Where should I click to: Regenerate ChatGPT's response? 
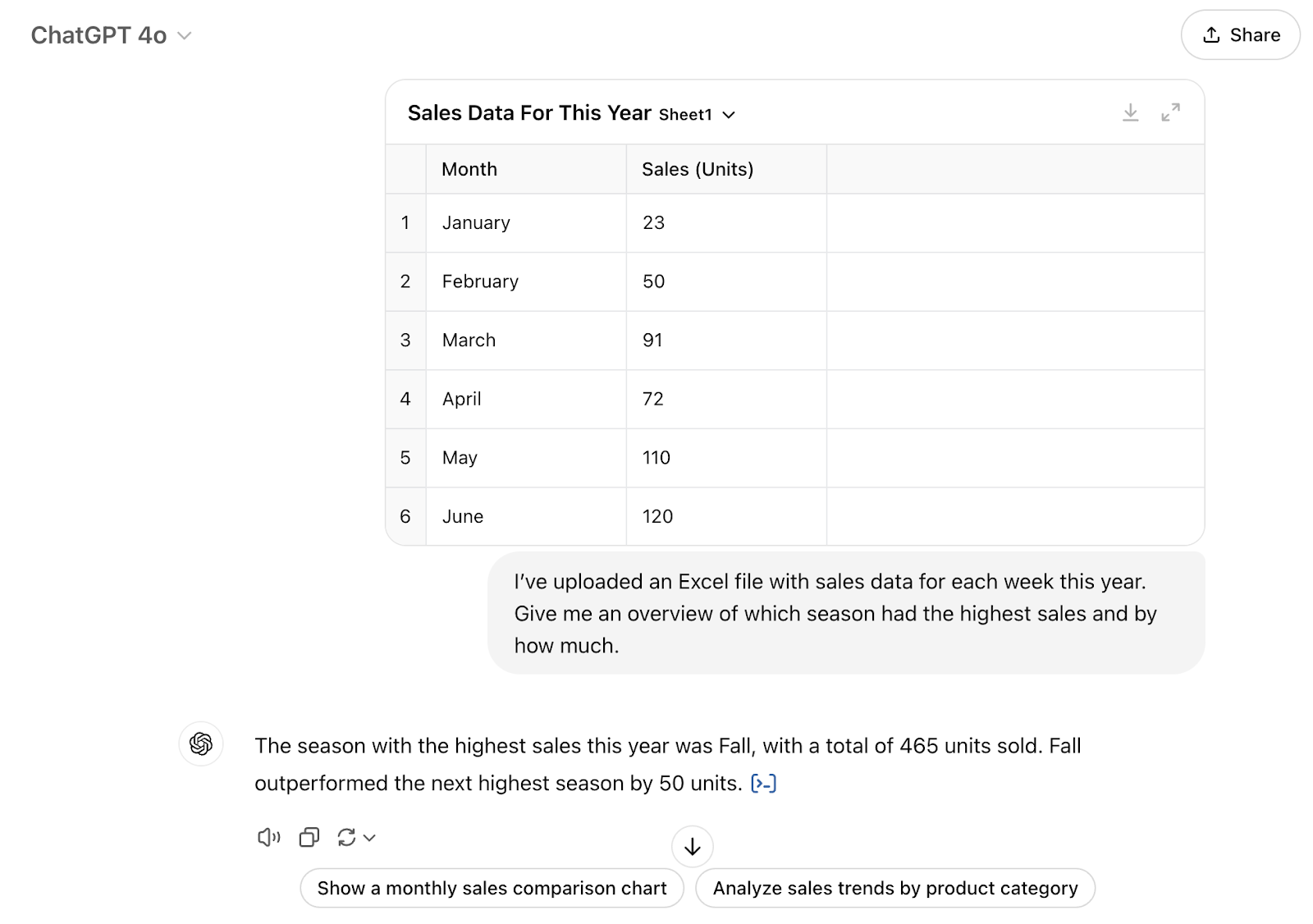348,837
